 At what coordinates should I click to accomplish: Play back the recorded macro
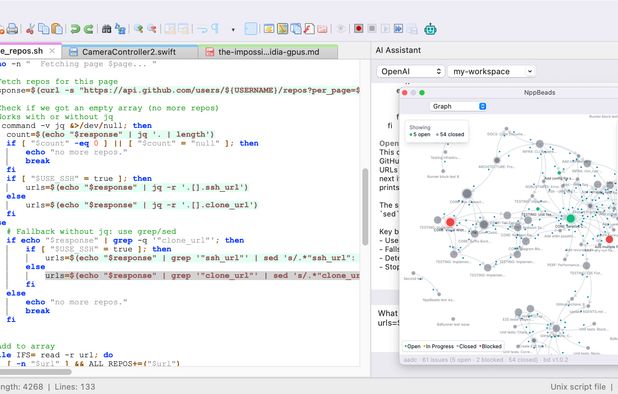click(x=385, y=29)
